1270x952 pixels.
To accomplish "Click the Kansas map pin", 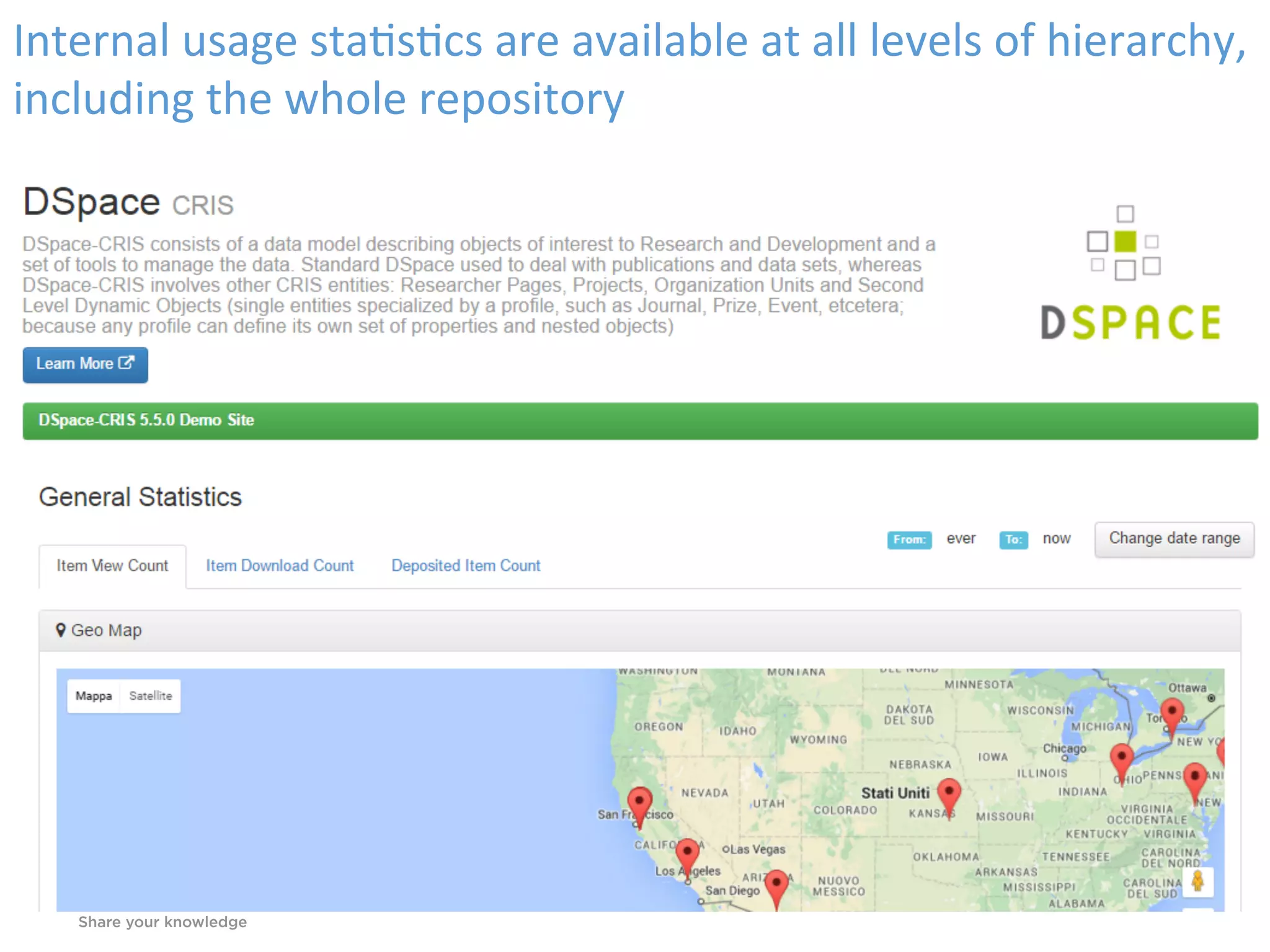I will [x=949, y=798].
